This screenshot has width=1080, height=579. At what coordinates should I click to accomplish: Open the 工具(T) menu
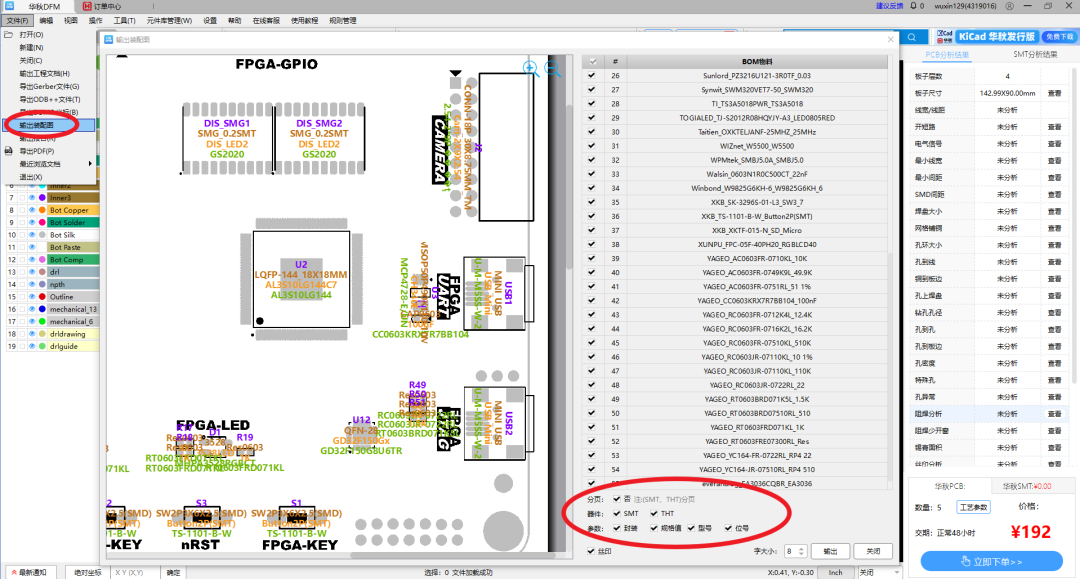click(125, 21)
